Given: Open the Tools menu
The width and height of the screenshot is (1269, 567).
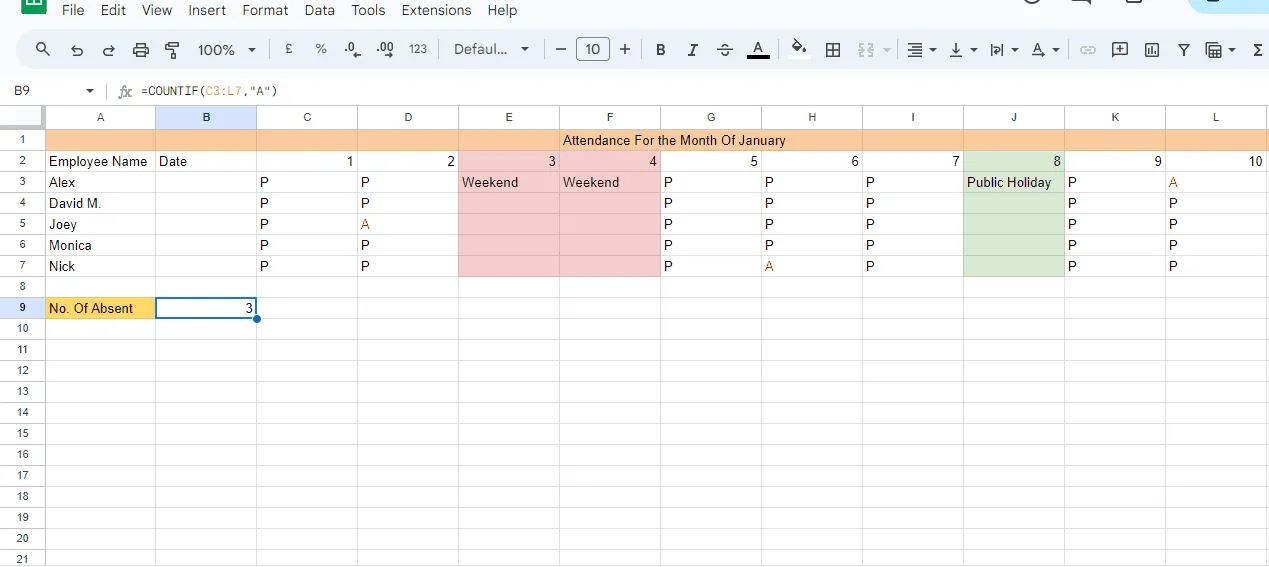Looking at the screenshot, I should (368, 10).
